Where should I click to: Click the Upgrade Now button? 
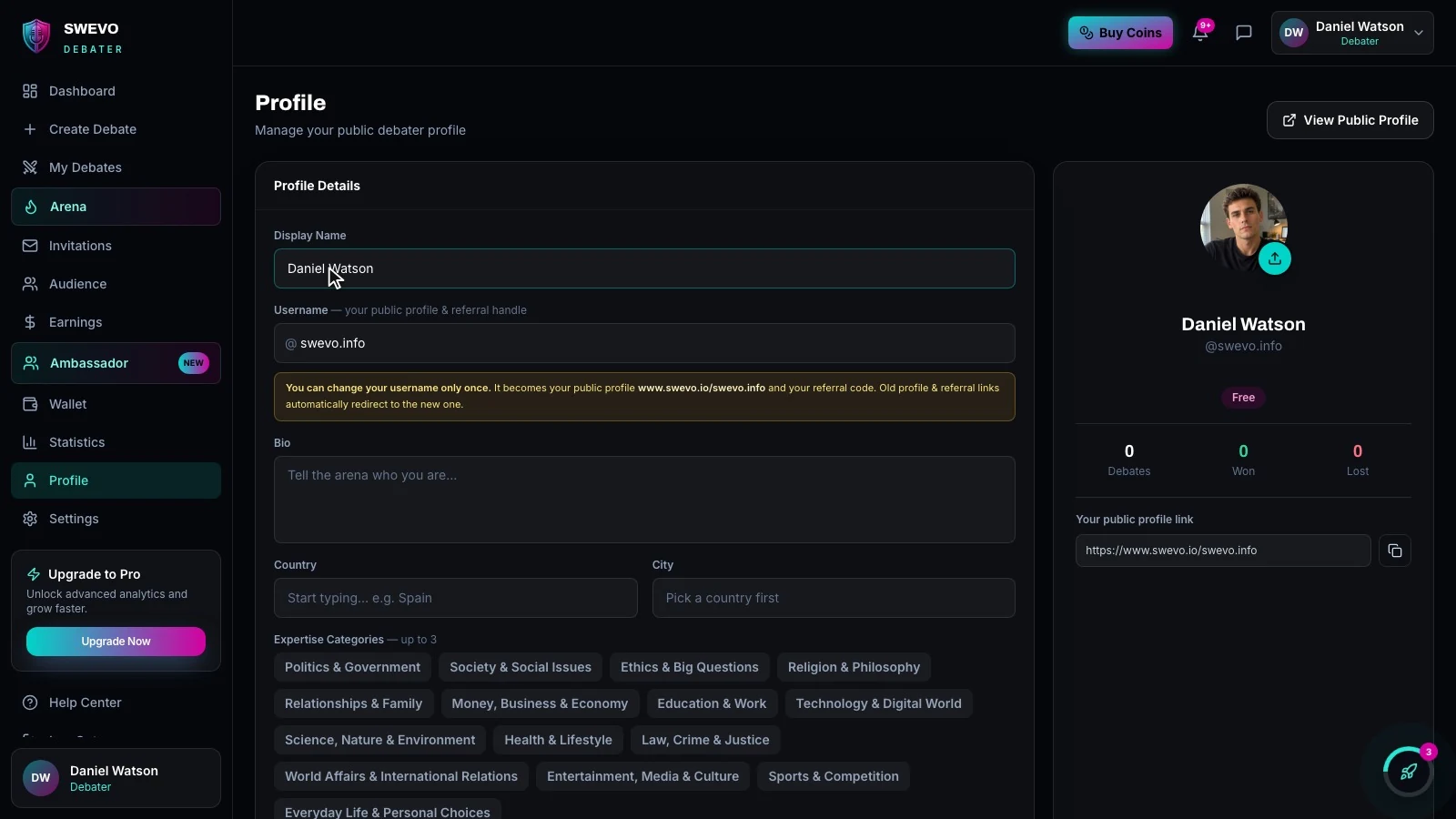click(116, 642)
